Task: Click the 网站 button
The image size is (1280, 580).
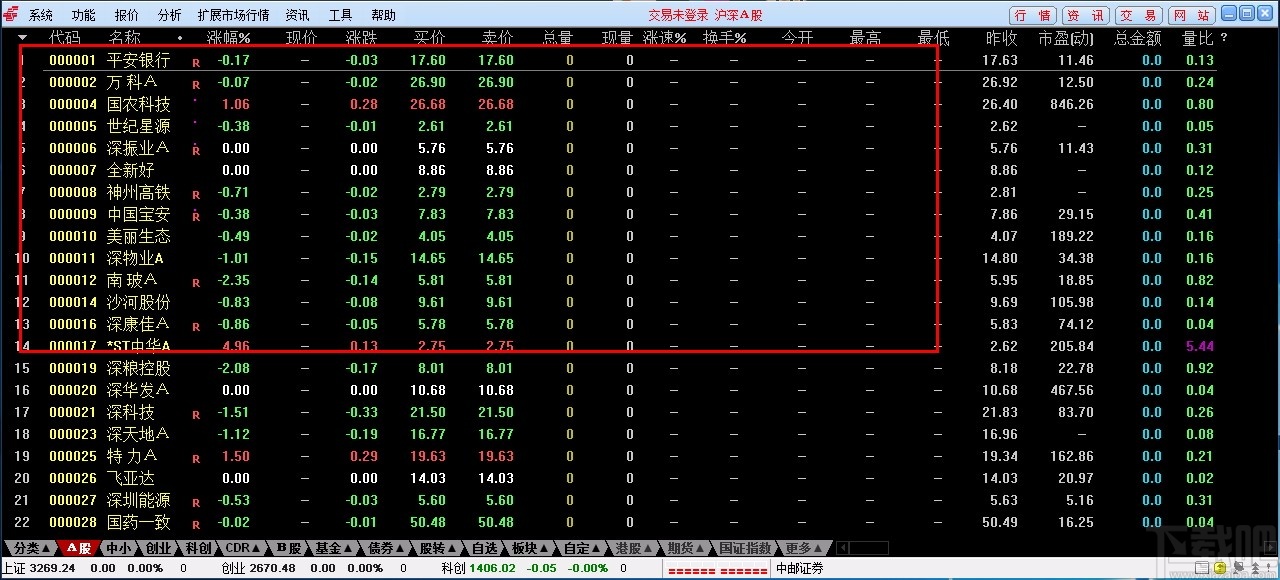Action: [x=1190, y=15]
